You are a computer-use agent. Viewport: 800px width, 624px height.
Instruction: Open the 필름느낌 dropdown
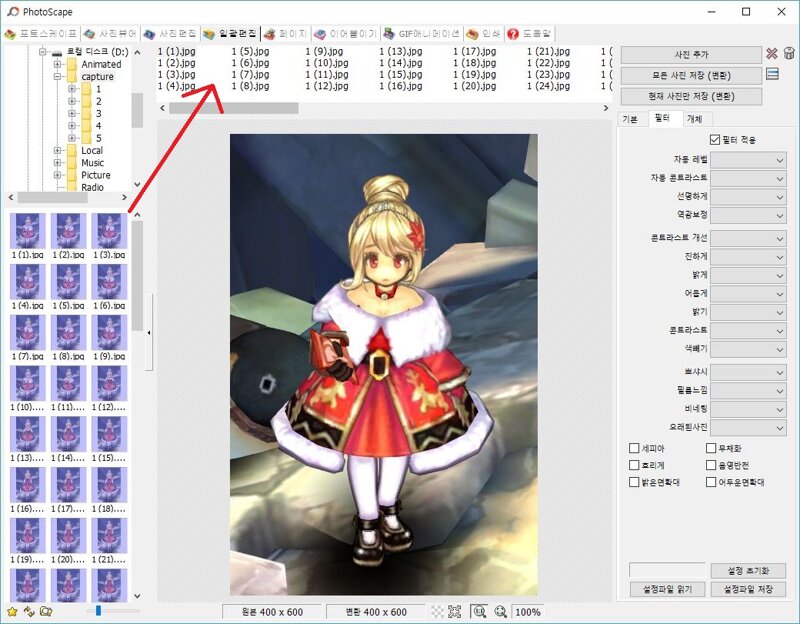coord(748,390)
